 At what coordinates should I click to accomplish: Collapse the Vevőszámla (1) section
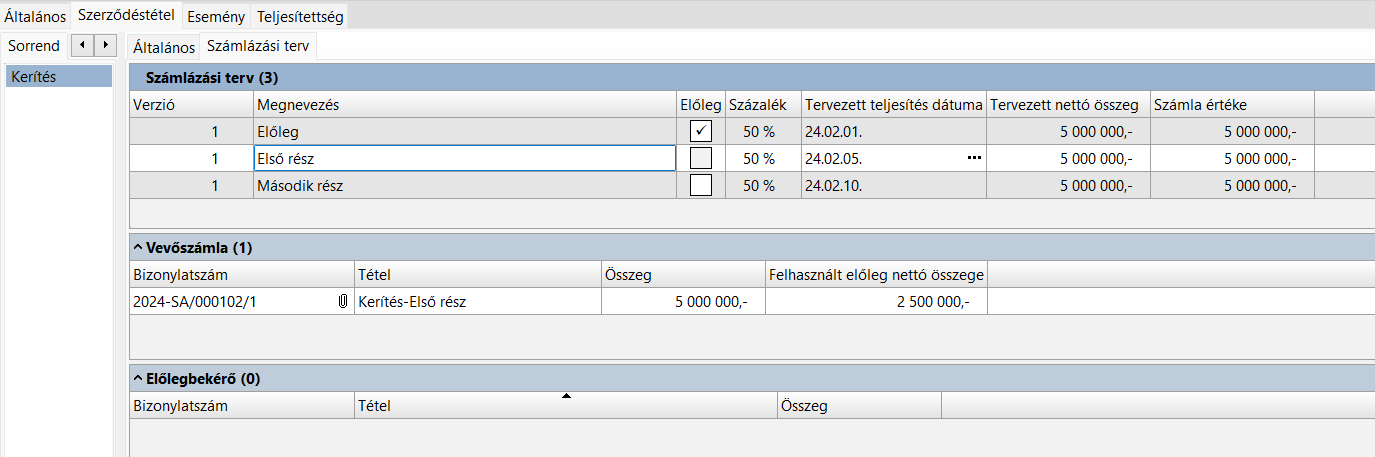pos(138,247)
